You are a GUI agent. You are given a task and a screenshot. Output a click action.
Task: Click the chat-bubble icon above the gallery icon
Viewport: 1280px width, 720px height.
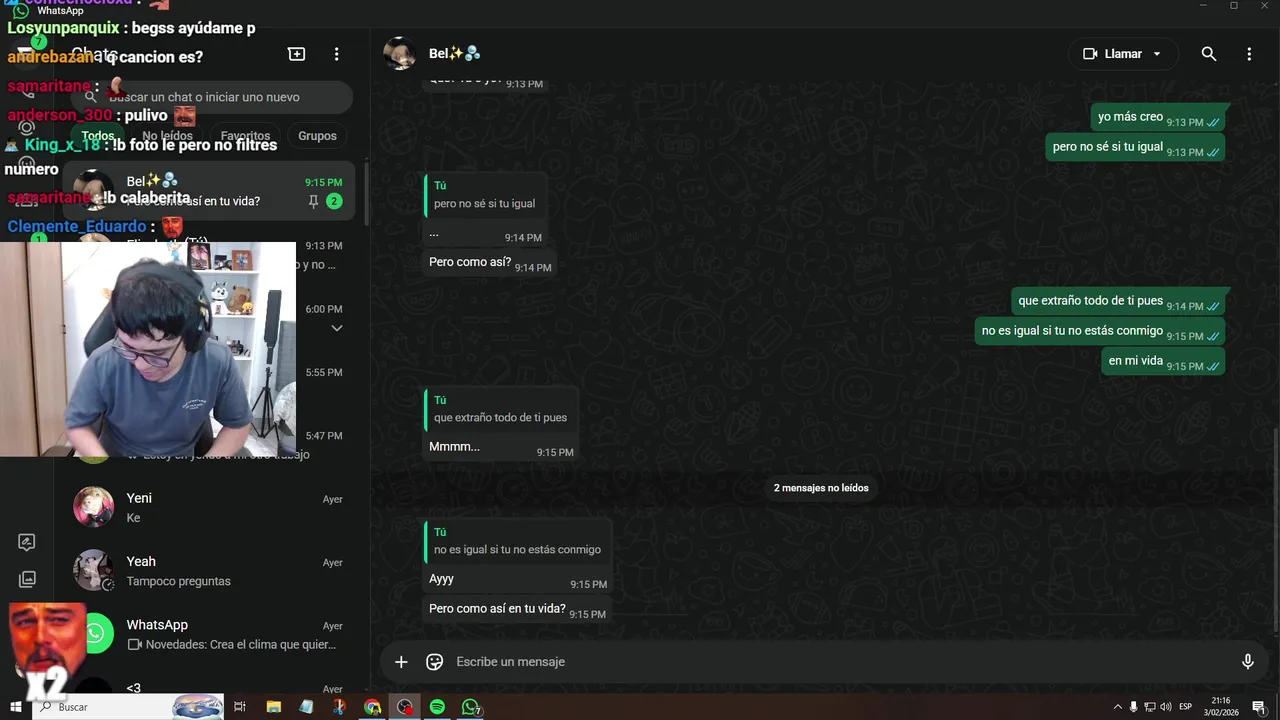[x=27, y=542]
